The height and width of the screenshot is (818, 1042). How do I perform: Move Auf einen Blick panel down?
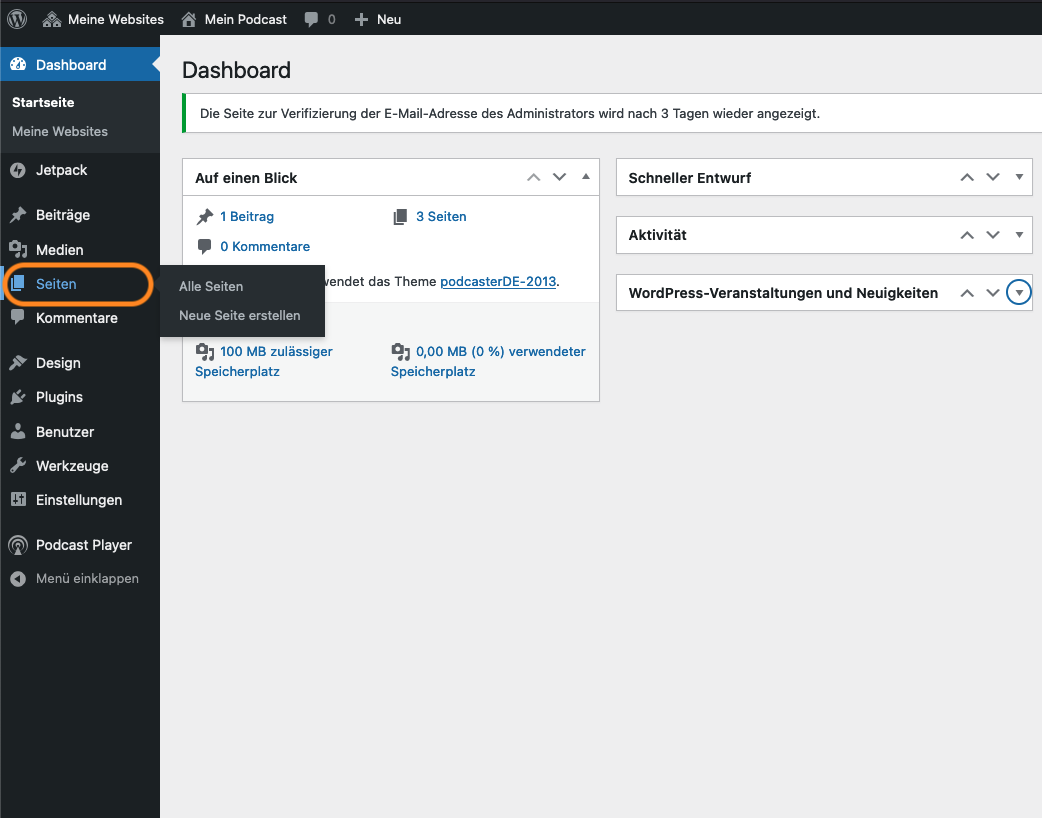point(560,177)
